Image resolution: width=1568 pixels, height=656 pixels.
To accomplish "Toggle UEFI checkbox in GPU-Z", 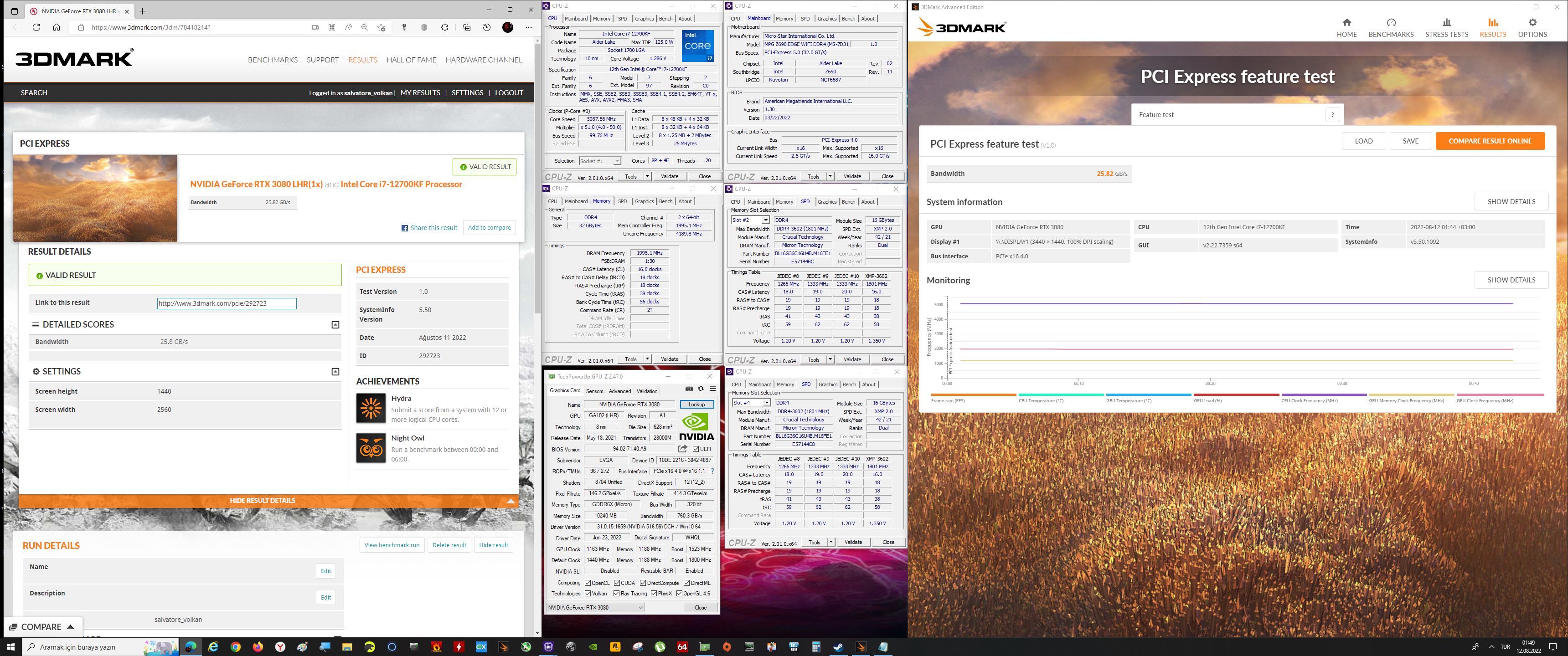I will click(696, 449).
